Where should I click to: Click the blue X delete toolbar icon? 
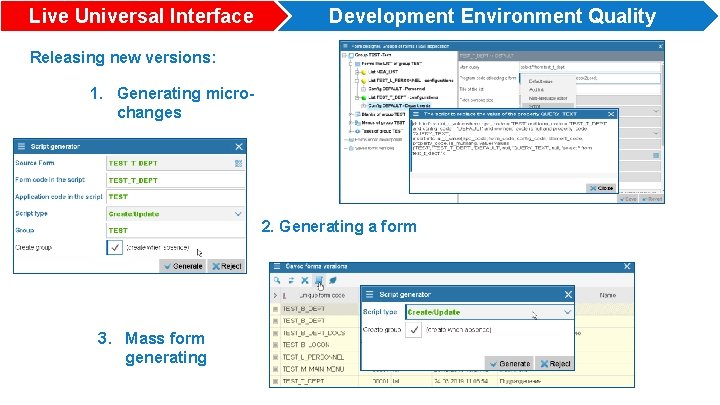304,280
